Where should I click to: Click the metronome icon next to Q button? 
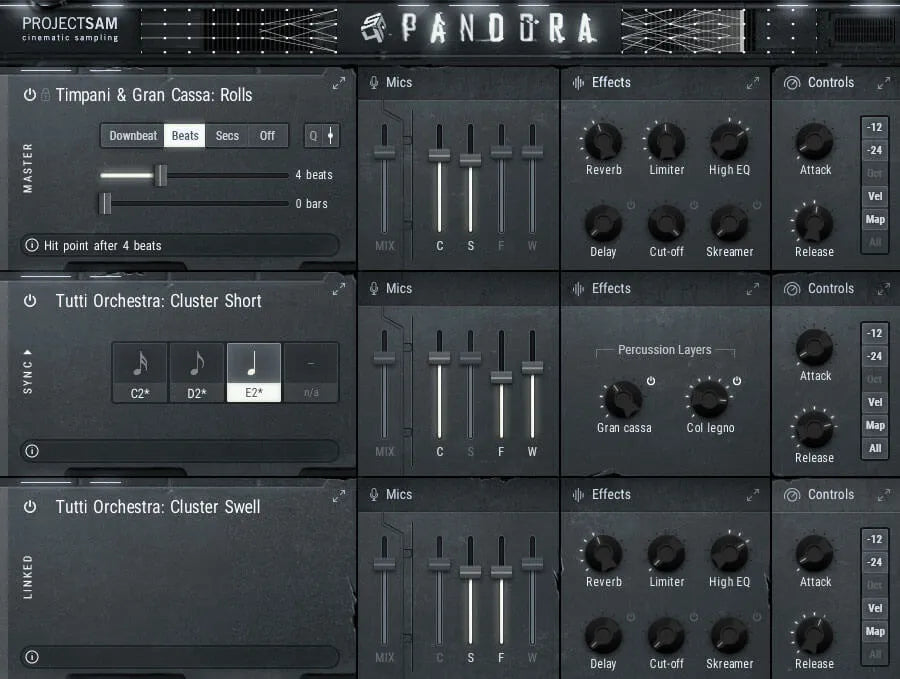coord(330,135)
